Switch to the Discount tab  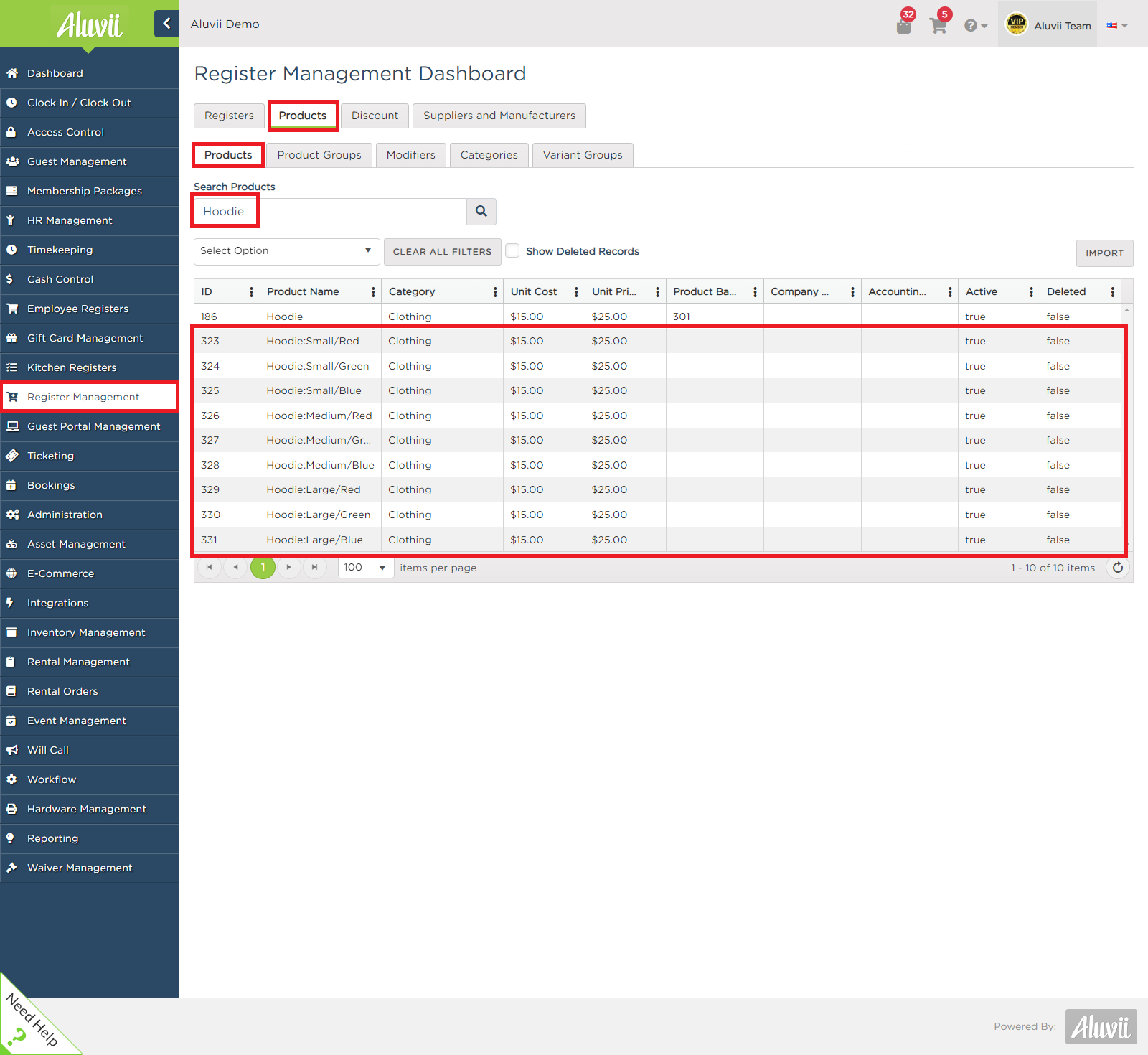click(375, 116)
